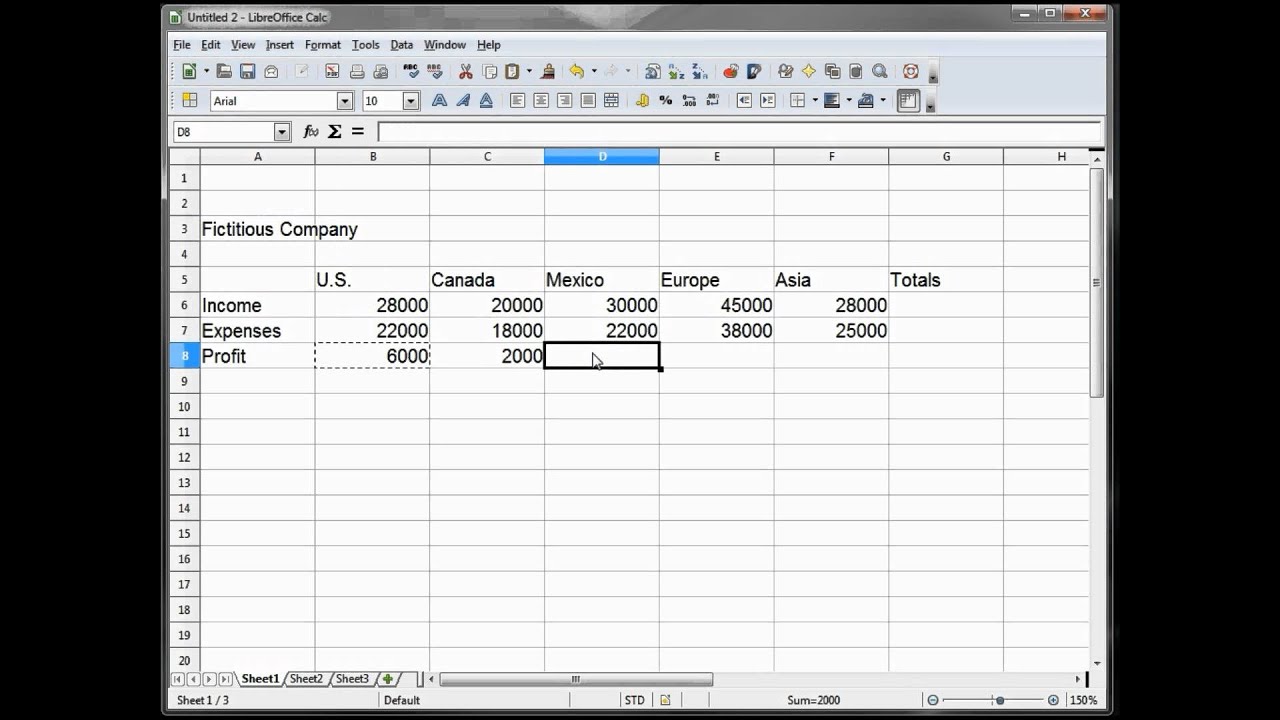Switch to the Sheet2 tab

[x=306, y=679]
